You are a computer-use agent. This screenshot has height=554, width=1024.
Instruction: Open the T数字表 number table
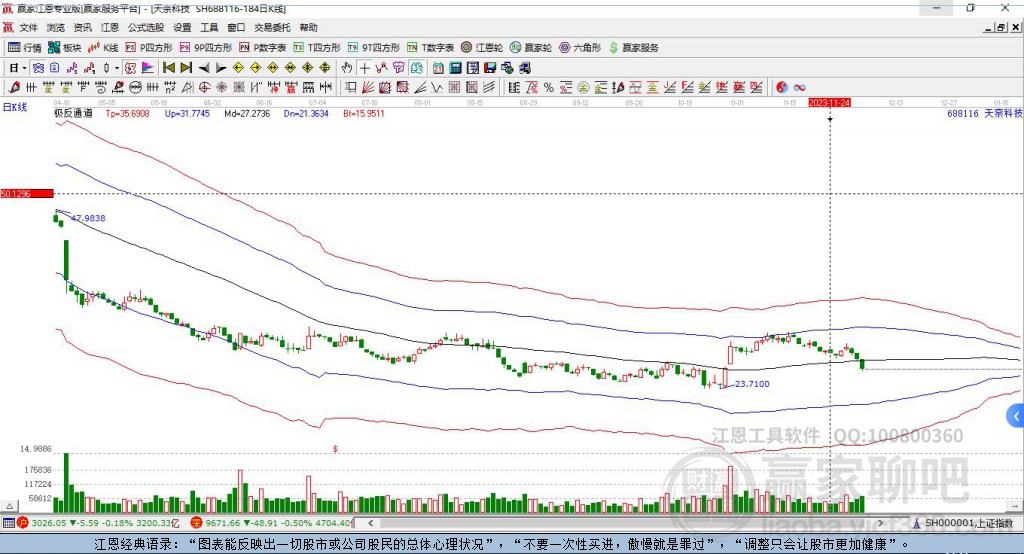pyautogui.click(x=430, y=48)
